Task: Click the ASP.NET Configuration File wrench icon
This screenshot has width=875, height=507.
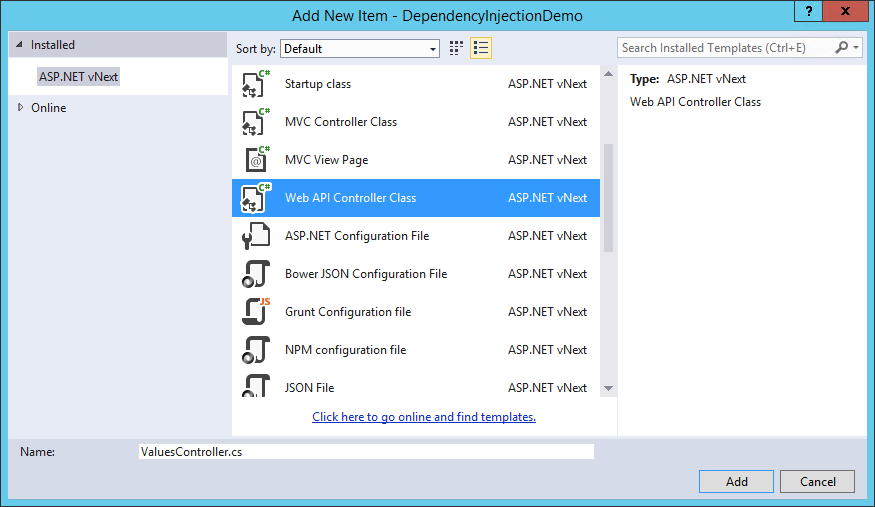Action: point(256,236)
